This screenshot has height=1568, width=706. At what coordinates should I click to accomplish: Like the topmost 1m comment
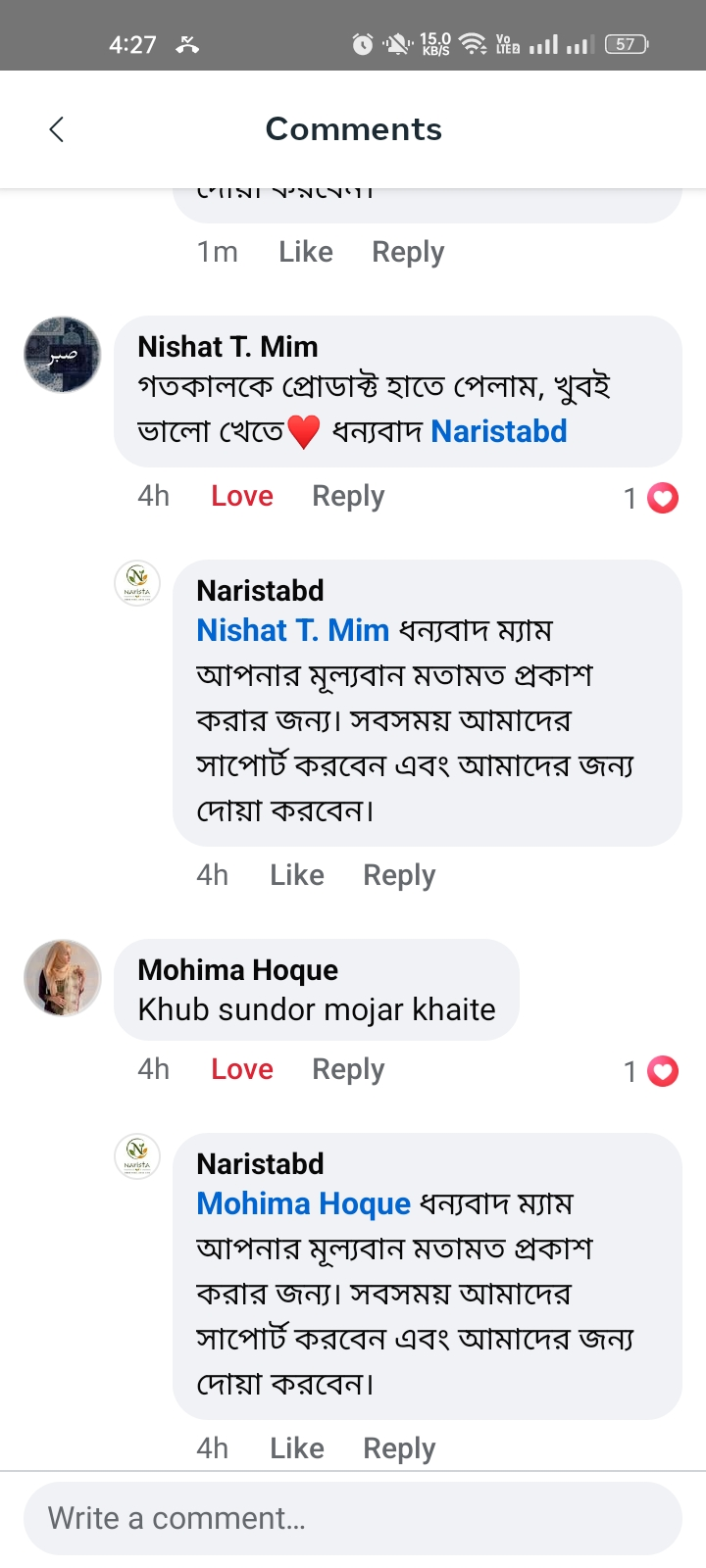click(x=306, y=252)
